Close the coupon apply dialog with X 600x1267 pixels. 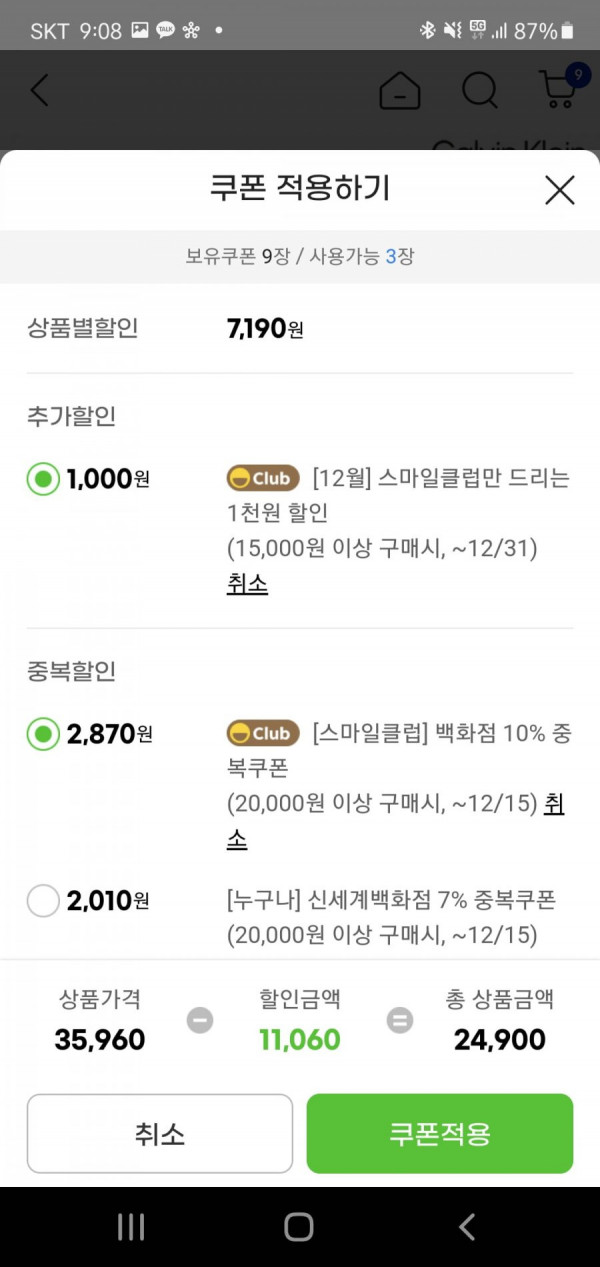559,190
